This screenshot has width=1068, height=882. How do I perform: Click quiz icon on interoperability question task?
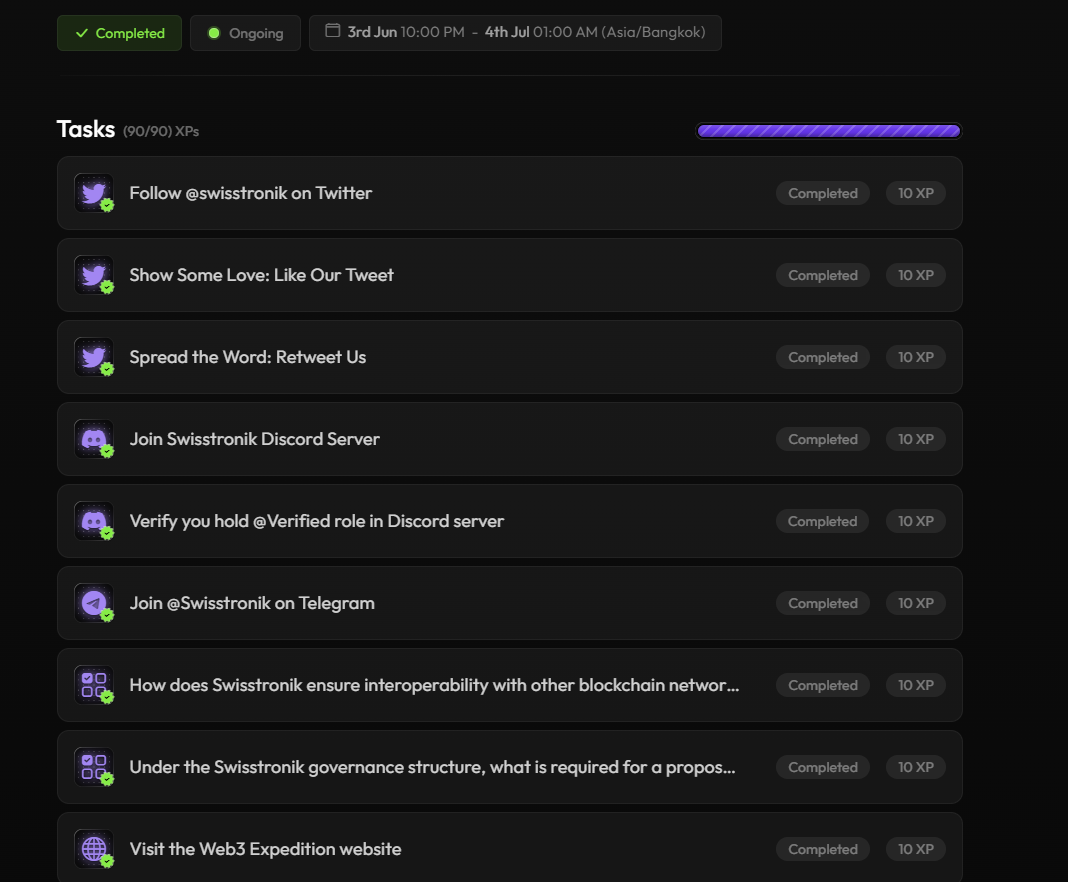tap(94, 685)
